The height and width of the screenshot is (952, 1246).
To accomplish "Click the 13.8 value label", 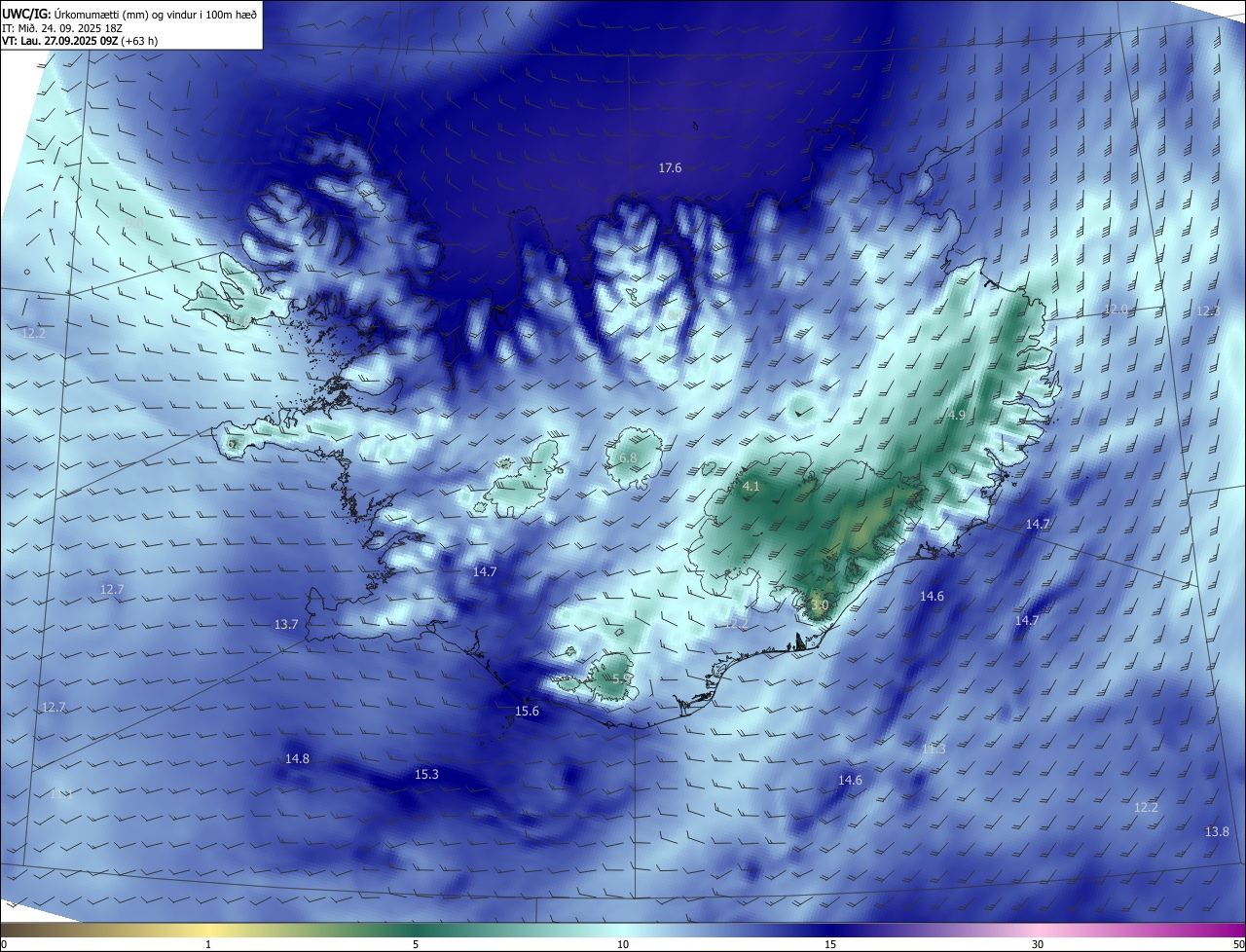I will pyautogui.click(x=1217, y=832).
